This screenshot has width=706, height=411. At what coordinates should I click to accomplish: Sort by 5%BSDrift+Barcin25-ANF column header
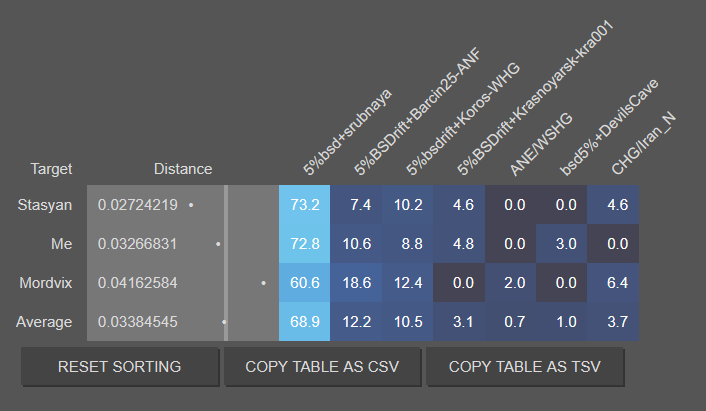(417, 112)
